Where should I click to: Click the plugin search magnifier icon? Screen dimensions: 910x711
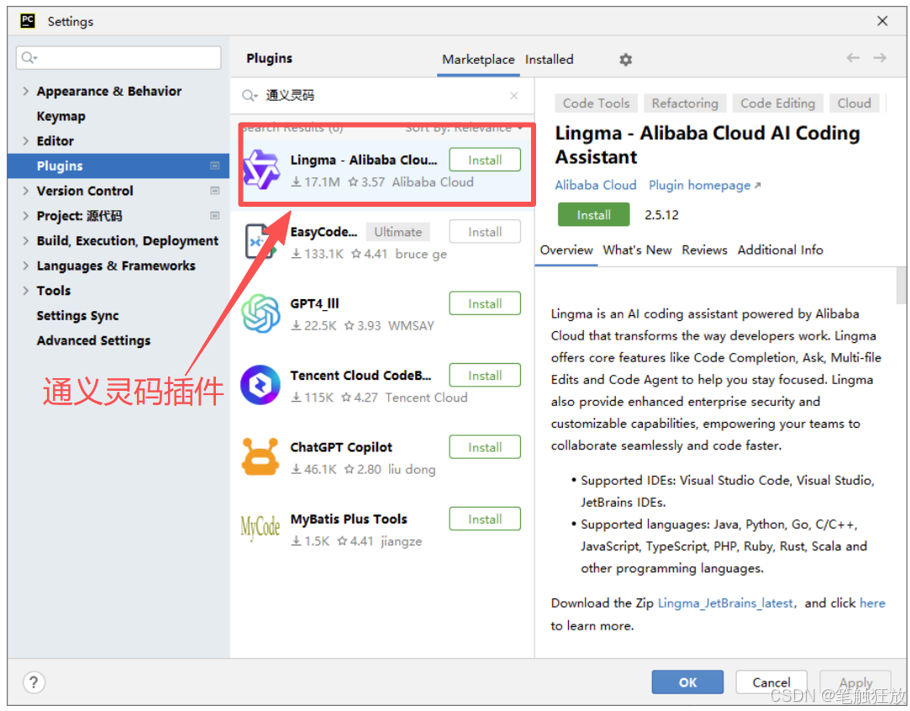coord(250,96)
